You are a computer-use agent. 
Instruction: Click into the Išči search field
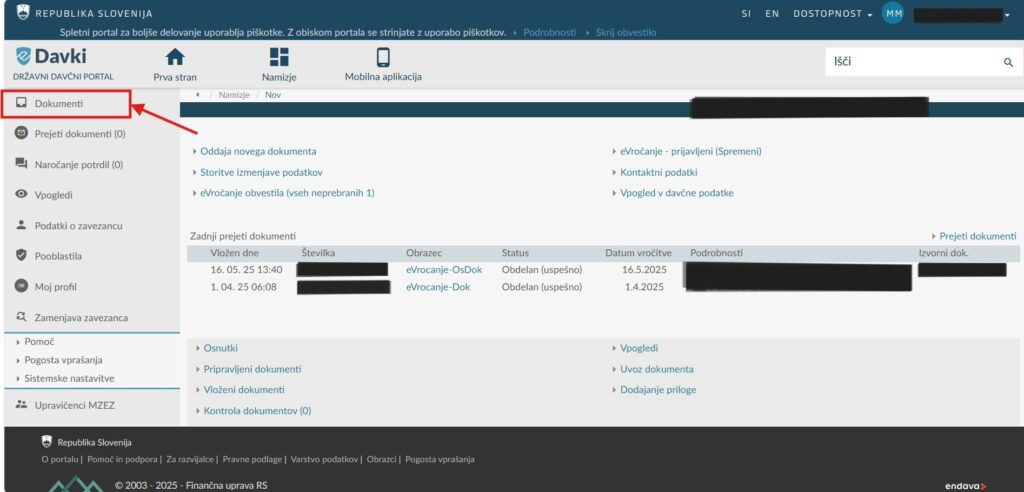(910, 62)
